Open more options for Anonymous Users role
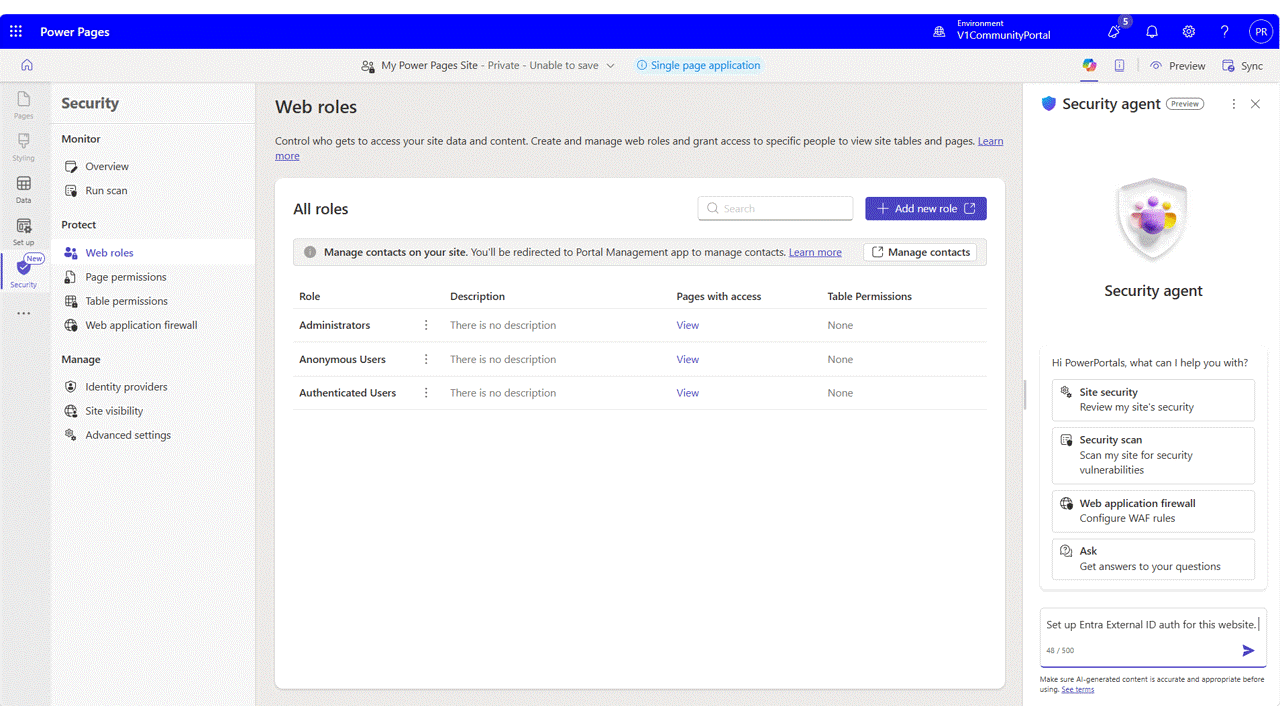The width and height of the screenshot is (1280, 718). [x=426, y=359]
